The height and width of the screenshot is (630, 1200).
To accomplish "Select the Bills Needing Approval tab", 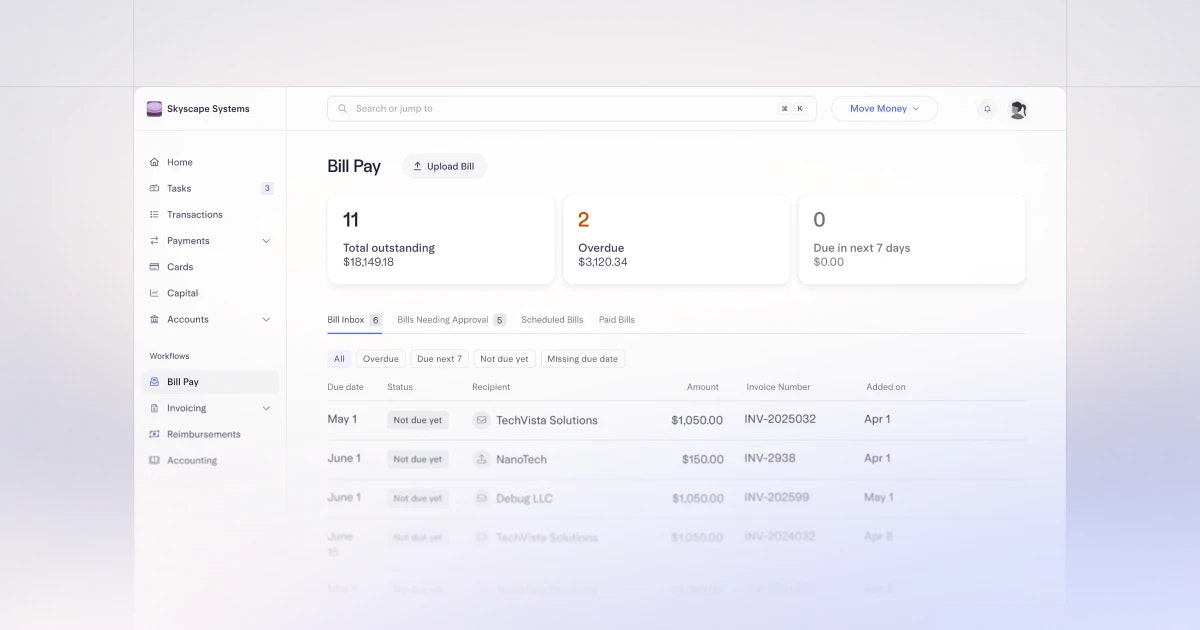I will 443,319.
